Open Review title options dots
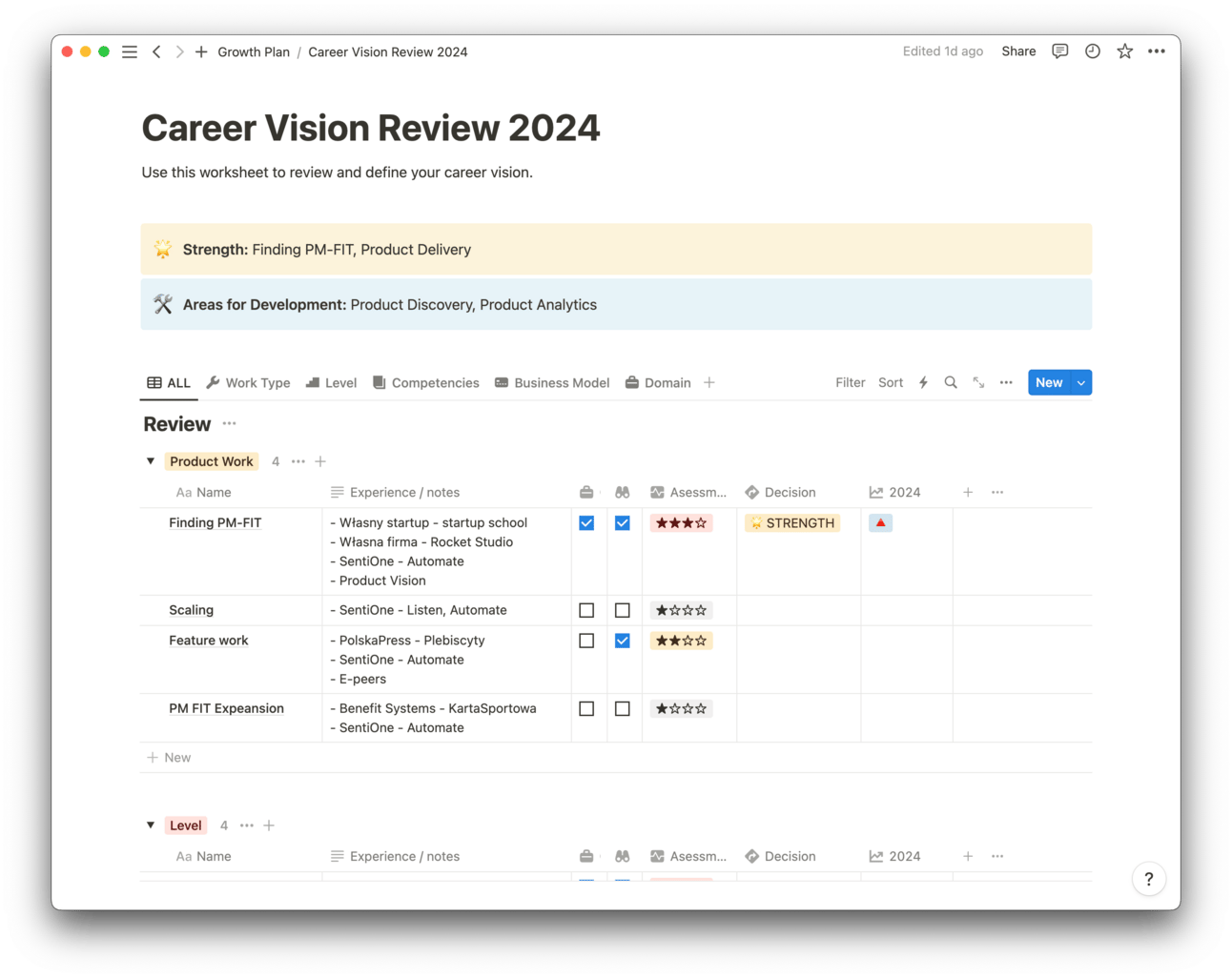The height and width of the screenshot is (978, 1232). coord(229,423)
